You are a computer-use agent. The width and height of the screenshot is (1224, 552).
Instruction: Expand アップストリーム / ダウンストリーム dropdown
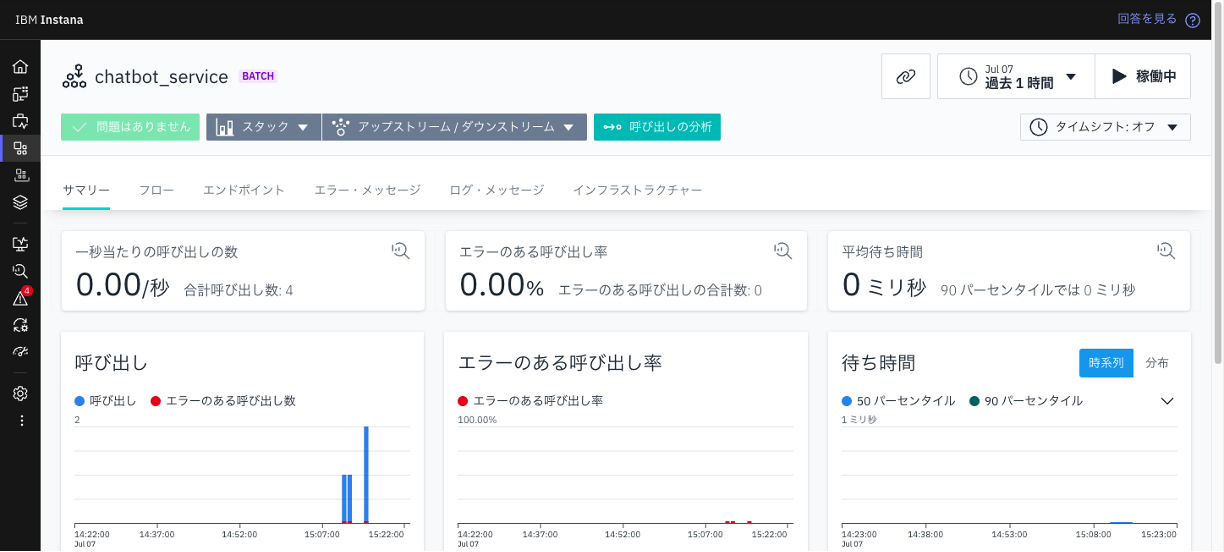coord(454,127)
